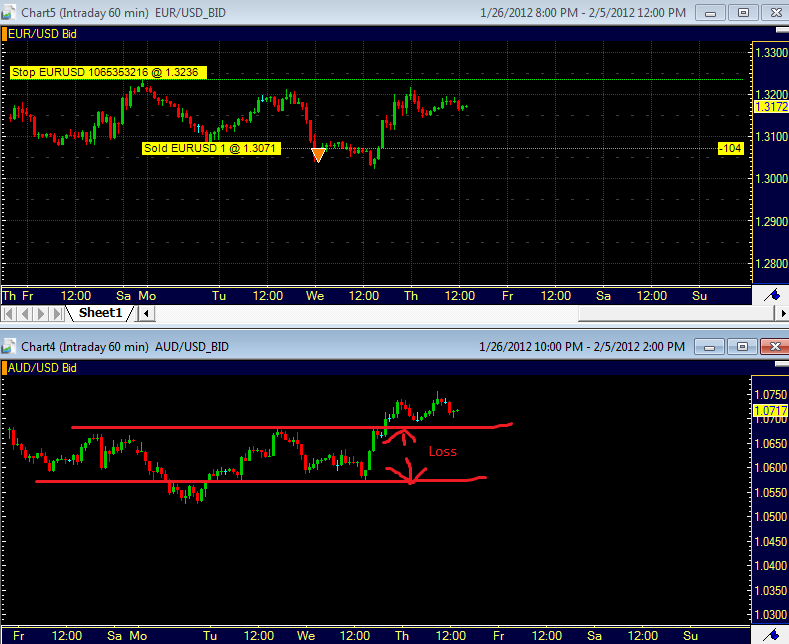Click the left scroll arrow beside Sheet1 tab

146,314
